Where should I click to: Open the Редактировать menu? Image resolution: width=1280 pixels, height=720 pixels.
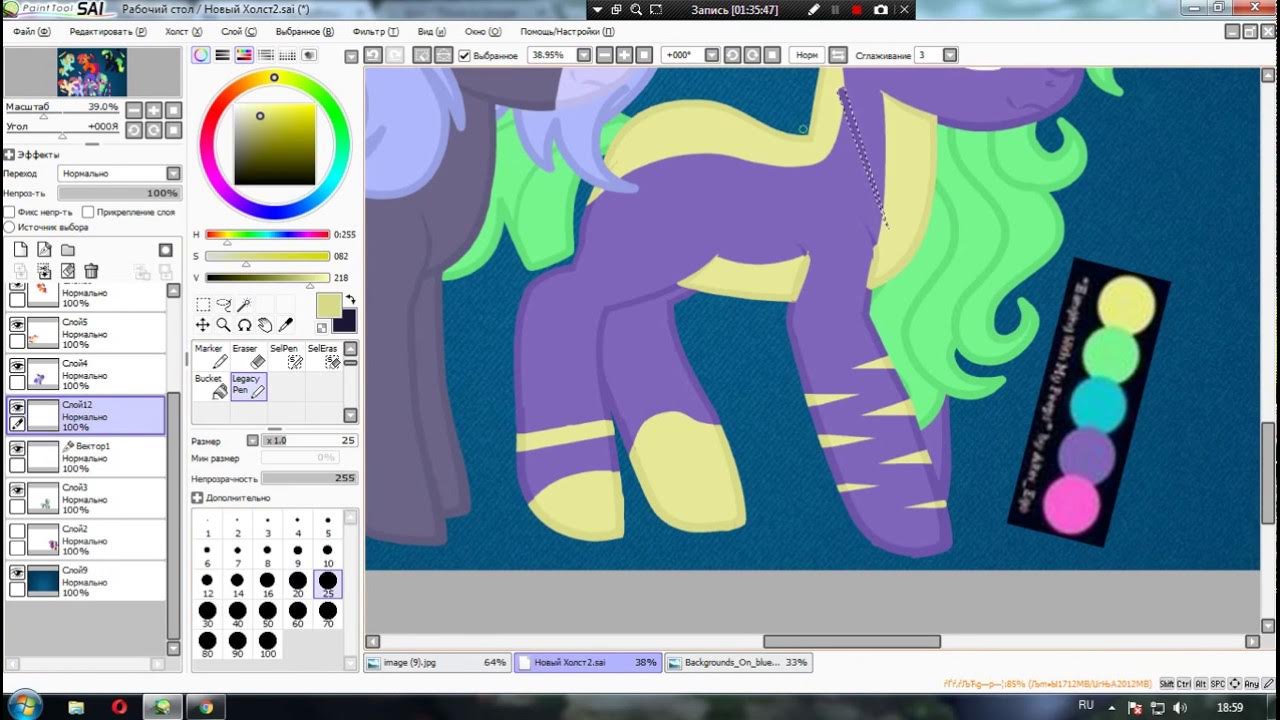coord(108,32)
